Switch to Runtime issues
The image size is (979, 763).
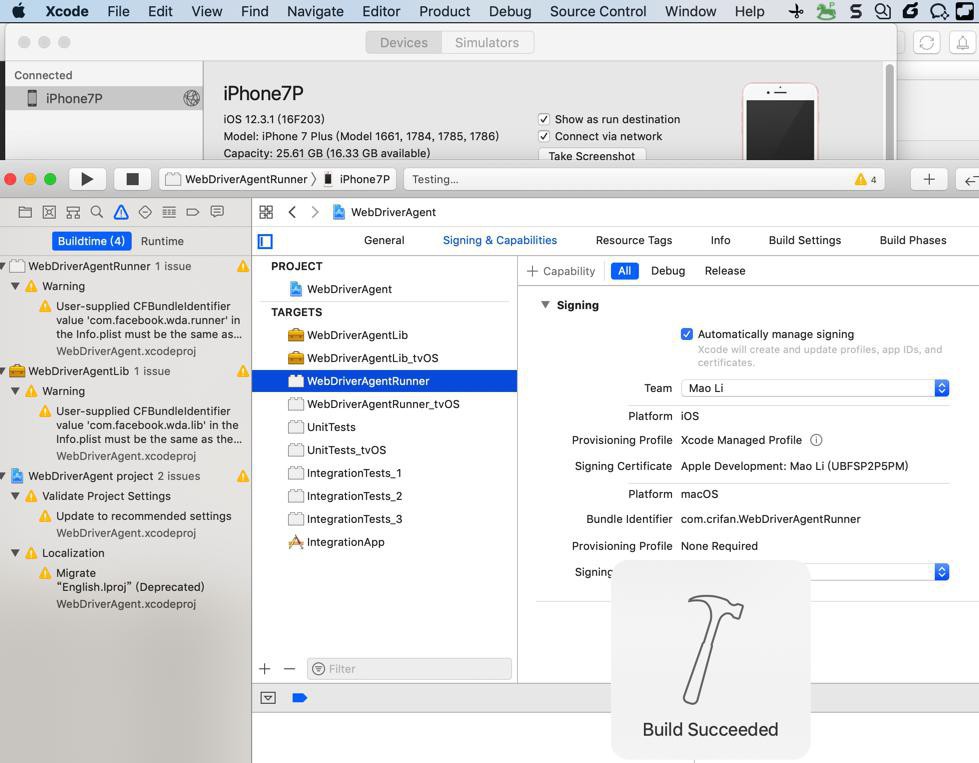pos(162,241)
